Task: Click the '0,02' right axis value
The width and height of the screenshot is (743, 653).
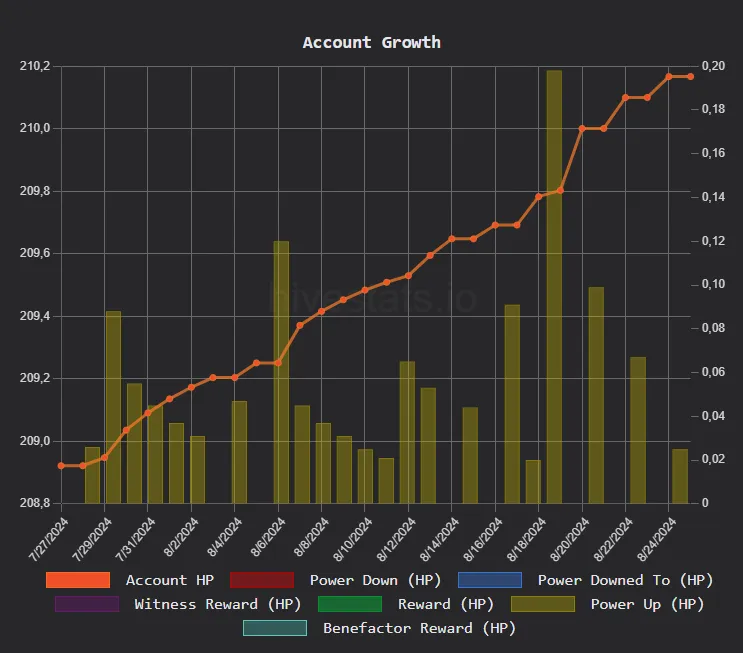Action: tap(713, 459)
